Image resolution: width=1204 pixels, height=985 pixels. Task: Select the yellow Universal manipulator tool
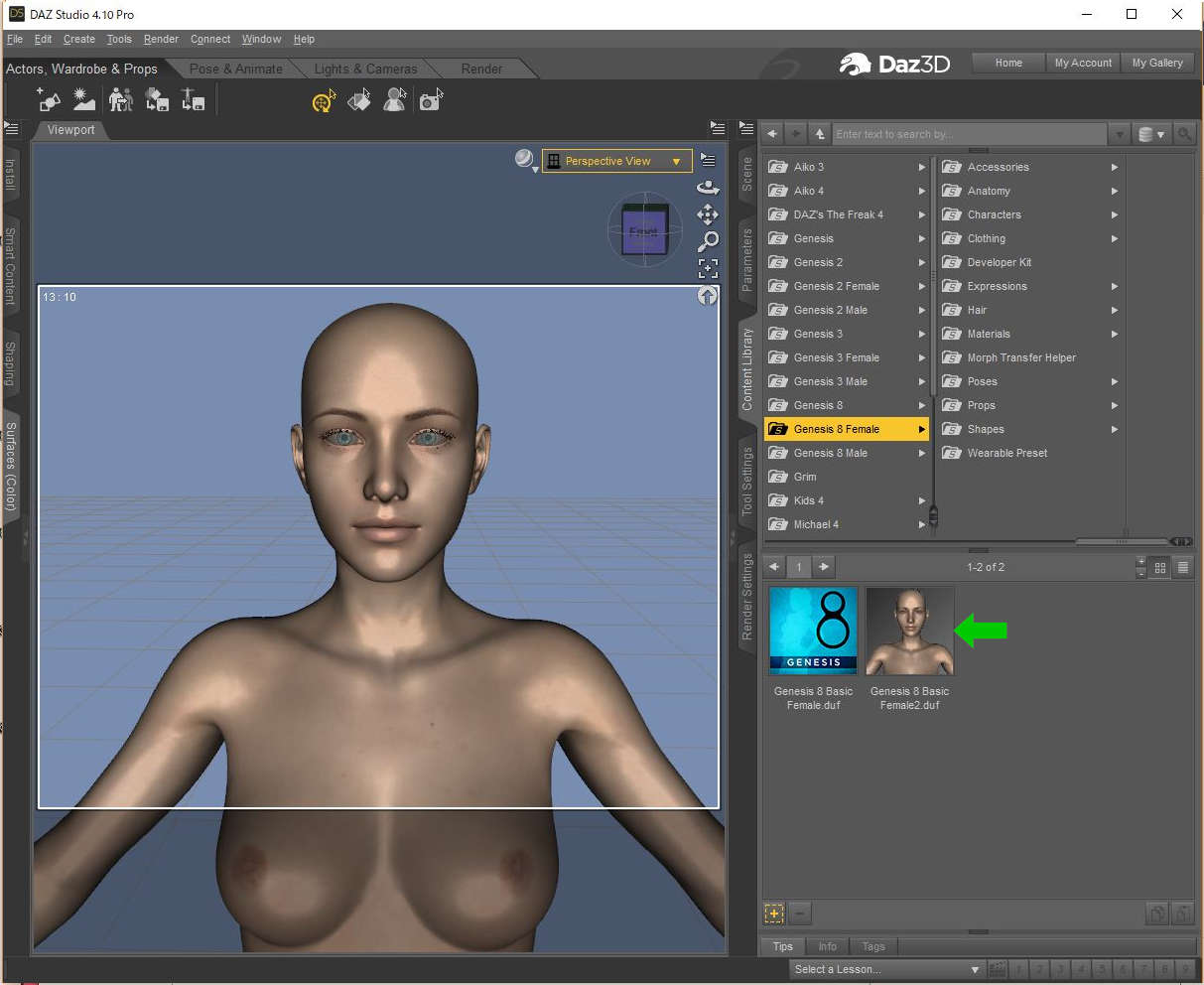point(324,100)
